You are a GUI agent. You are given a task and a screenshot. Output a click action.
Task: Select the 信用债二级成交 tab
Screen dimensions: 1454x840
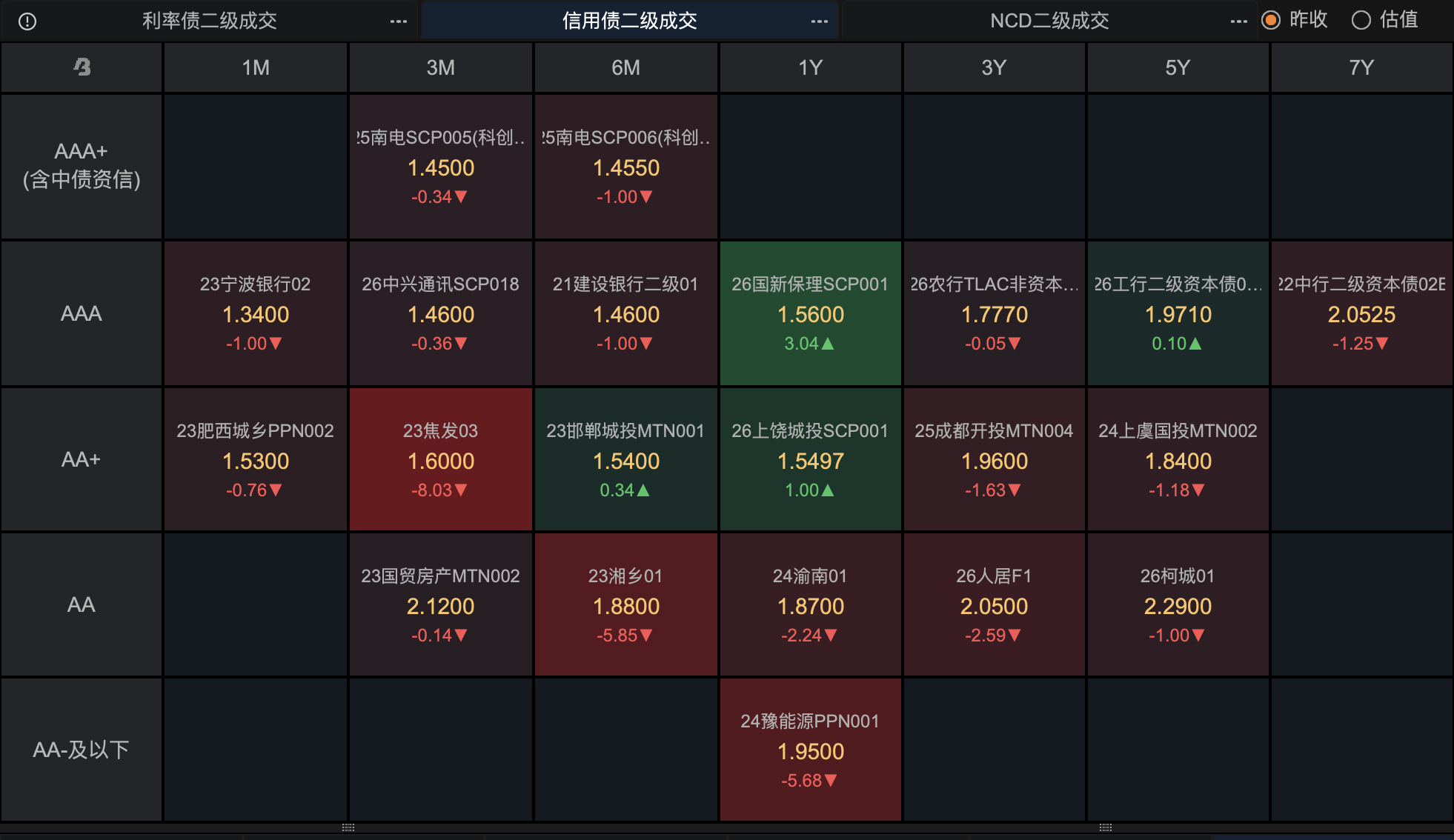630,21
